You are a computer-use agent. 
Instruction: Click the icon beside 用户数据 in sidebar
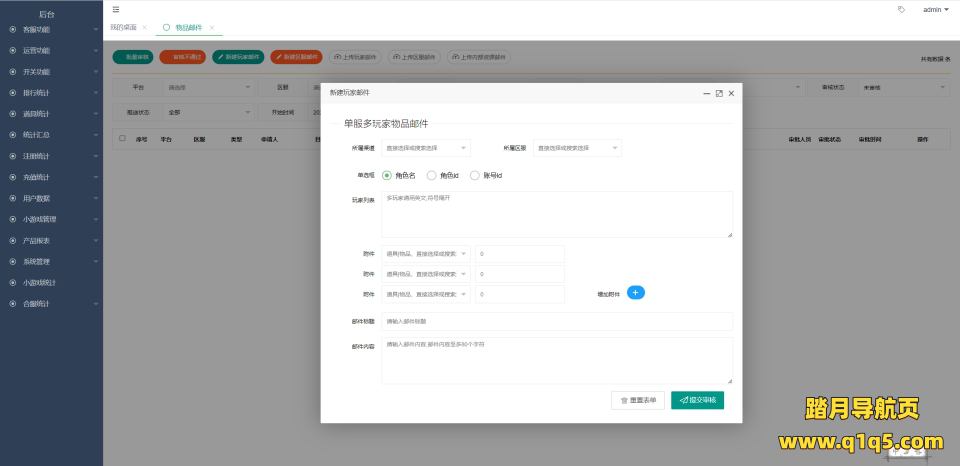pos(13,198)
